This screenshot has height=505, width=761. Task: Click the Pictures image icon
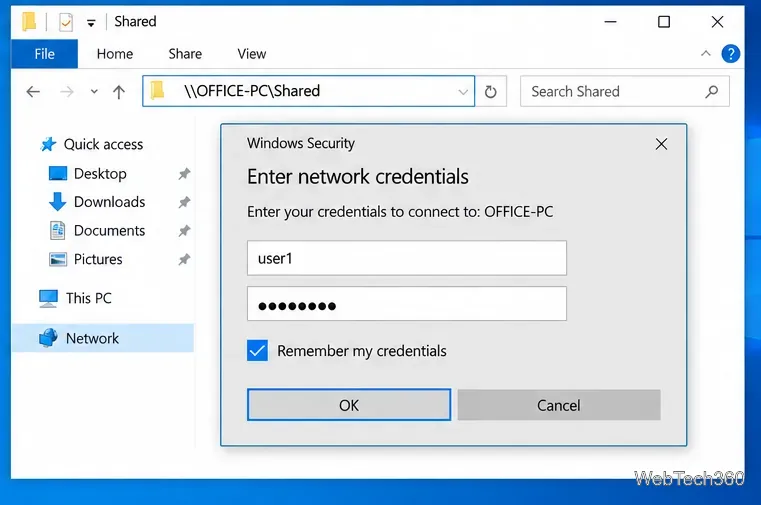pos(58,259)
